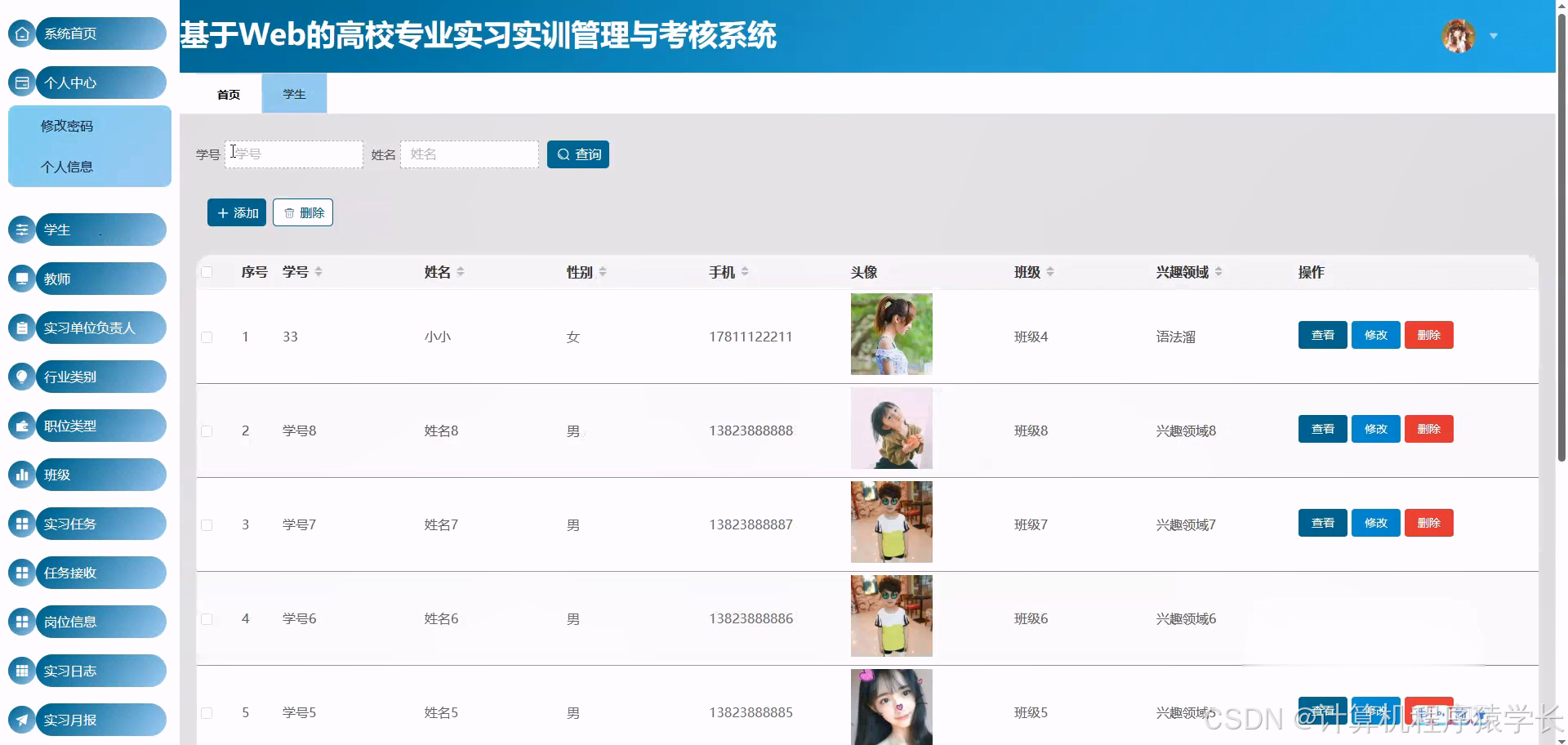Viewport: 1568px width, 745px height.
Task: Focus the 学号 search input field
Action: [294, 154]
